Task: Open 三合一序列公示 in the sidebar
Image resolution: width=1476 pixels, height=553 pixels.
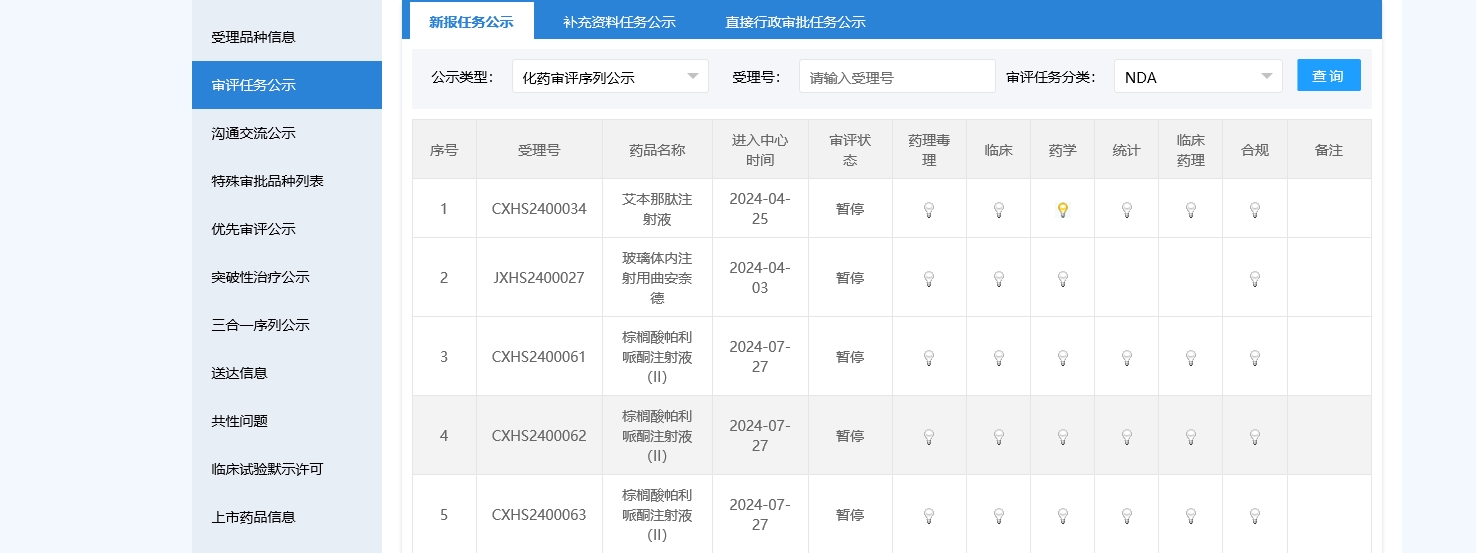Action: (x=287, y=325)
